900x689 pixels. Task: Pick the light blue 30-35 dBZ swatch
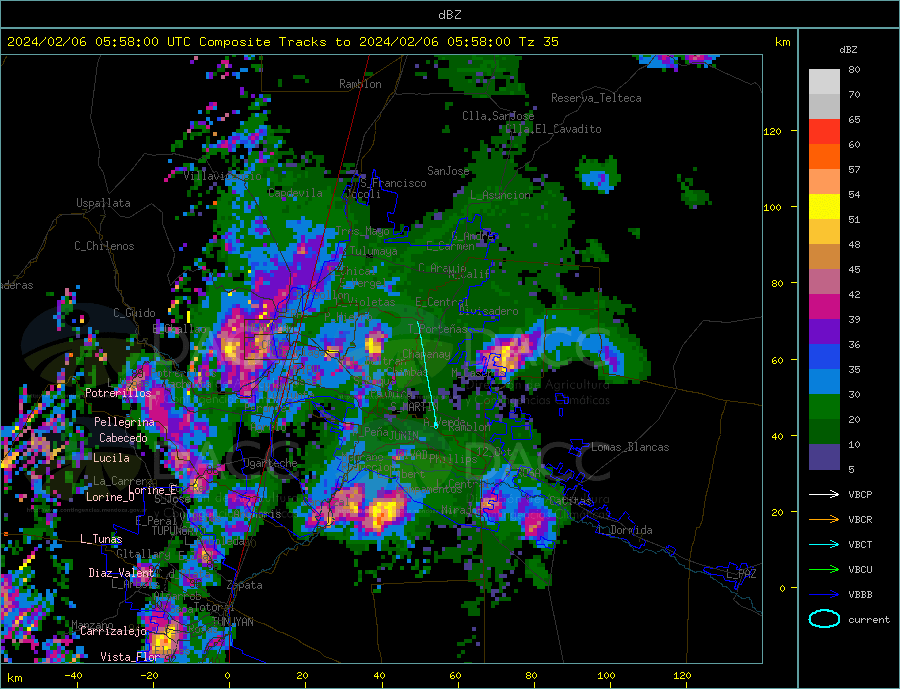point(824,382)
